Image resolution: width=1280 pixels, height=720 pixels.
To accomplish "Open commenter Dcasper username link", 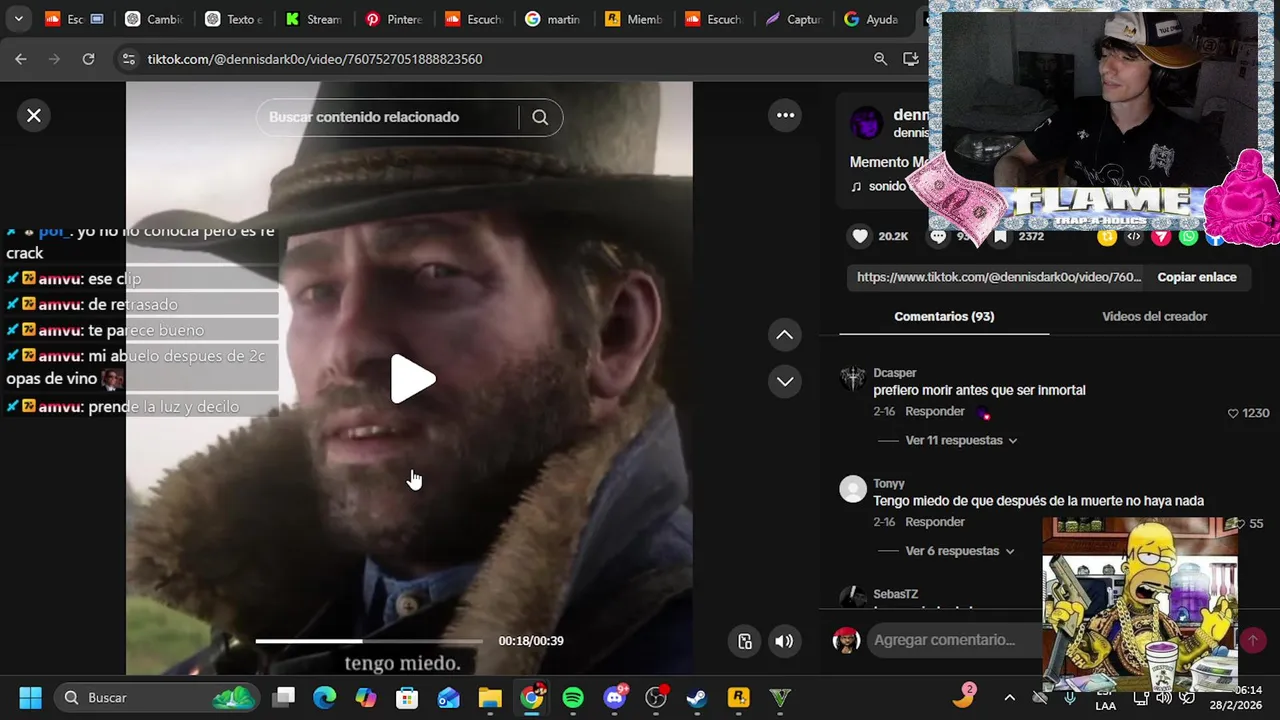I will [x=894, y=373].
